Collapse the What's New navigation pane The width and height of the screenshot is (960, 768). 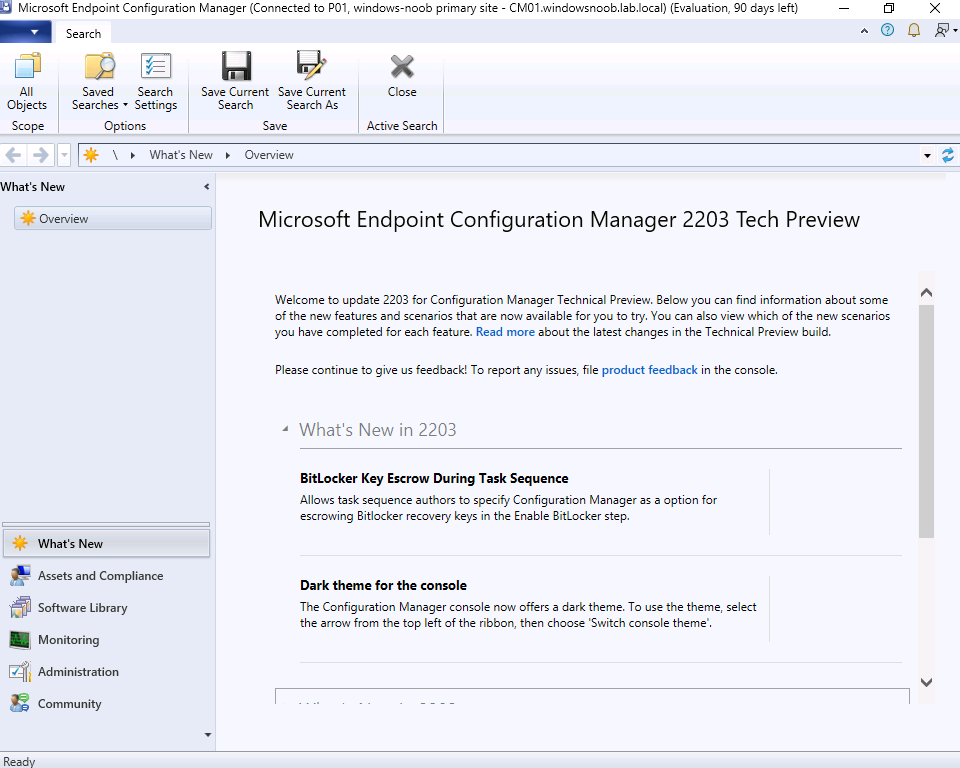coord(206,187)
